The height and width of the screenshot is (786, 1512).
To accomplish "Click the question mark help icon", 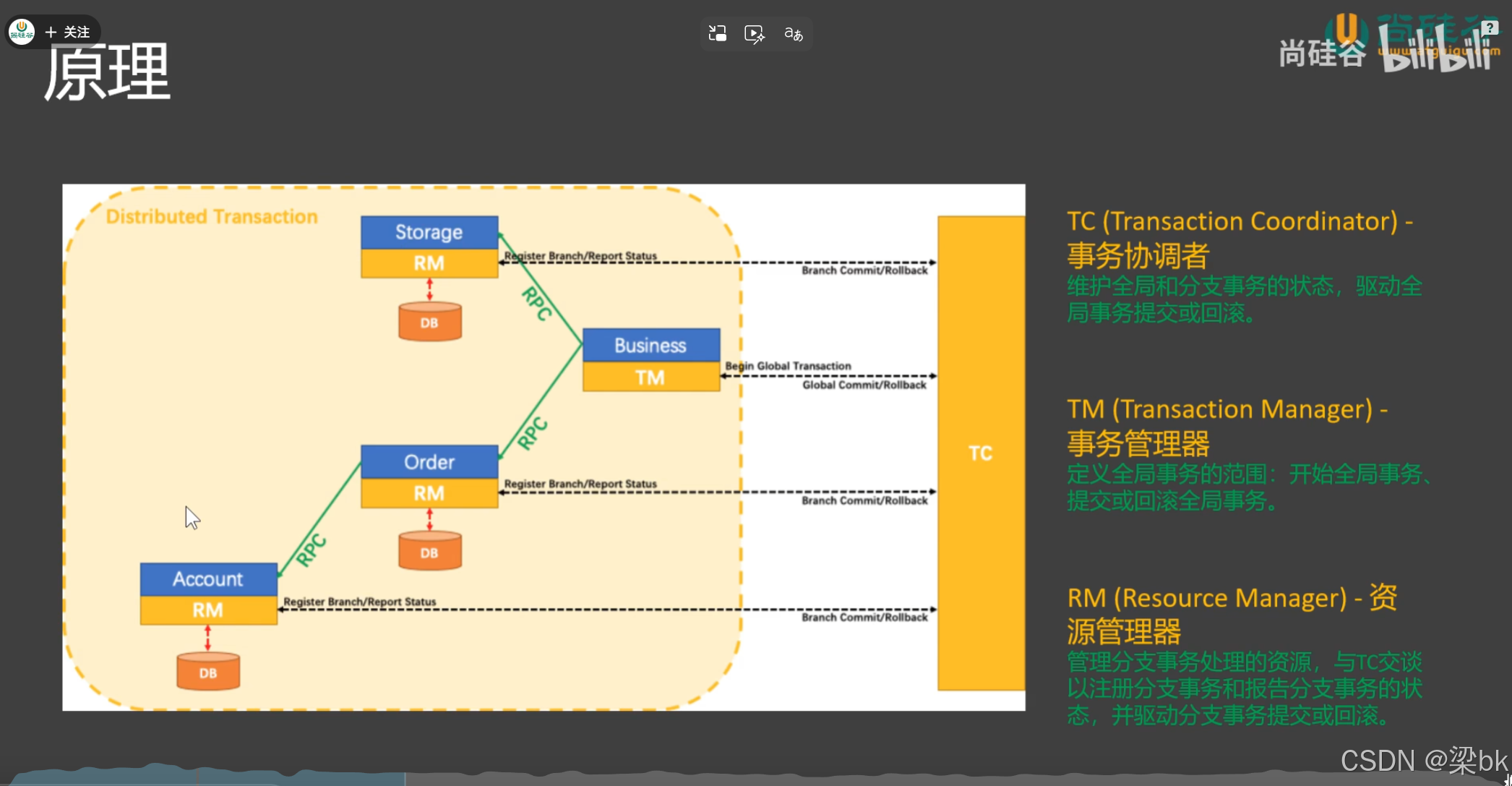I will pos(1490,27).
